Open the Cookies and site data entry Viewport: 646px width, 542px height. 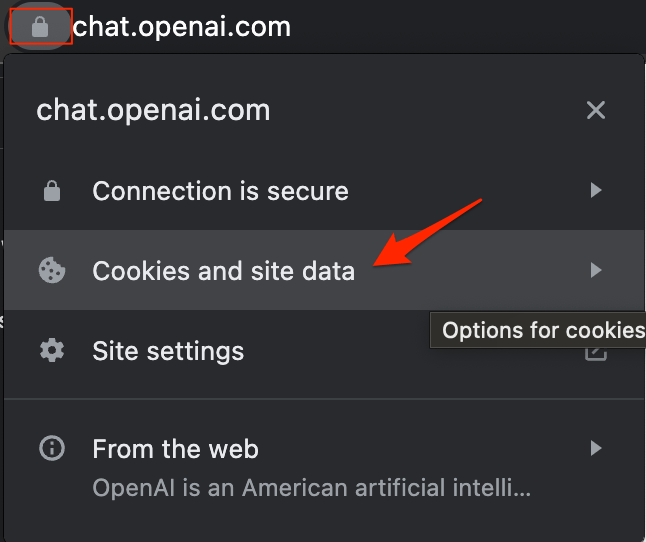[x=324, y=270]
